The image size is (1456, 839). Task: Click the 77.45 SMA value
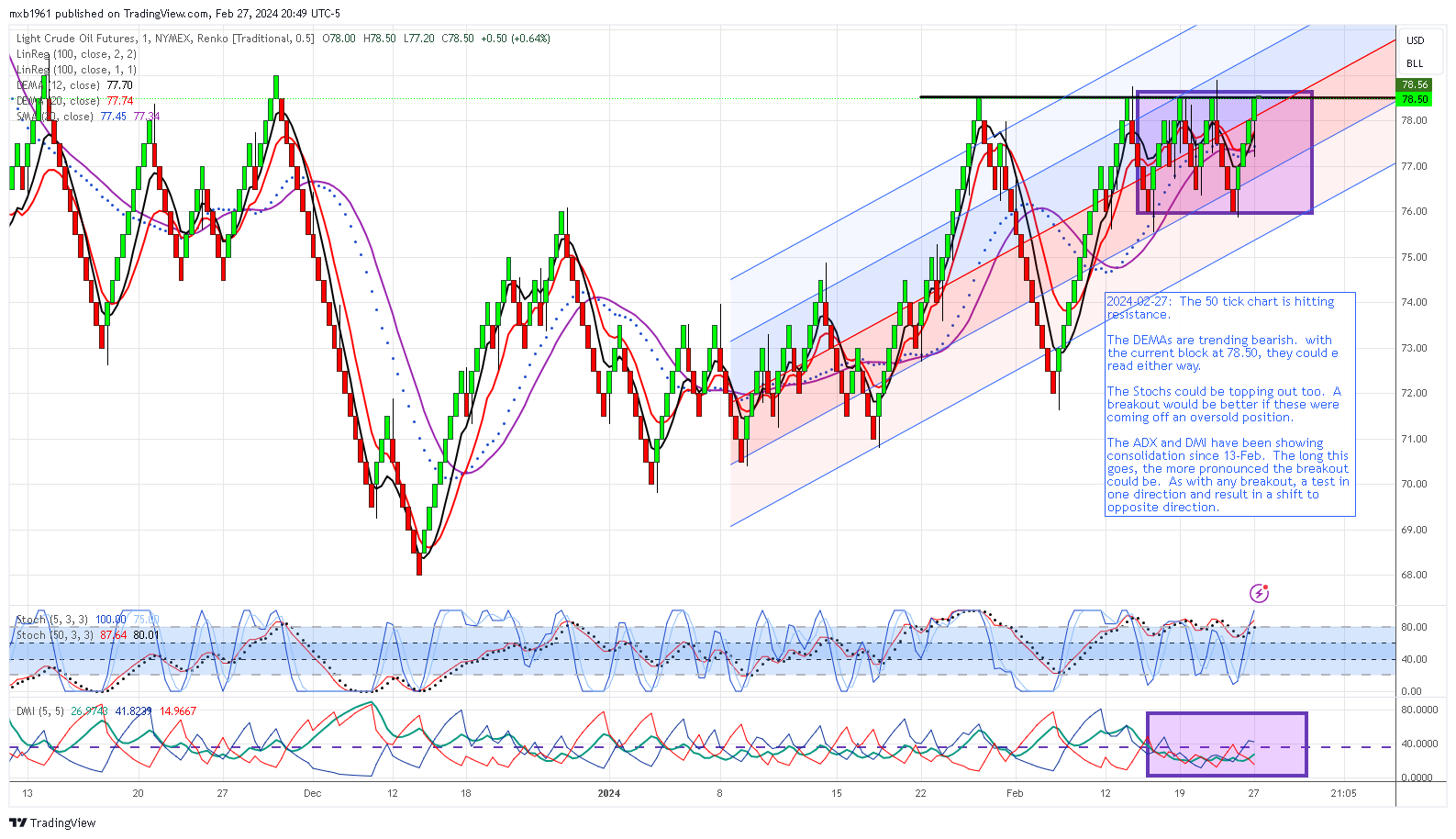(x=114, y=117)
